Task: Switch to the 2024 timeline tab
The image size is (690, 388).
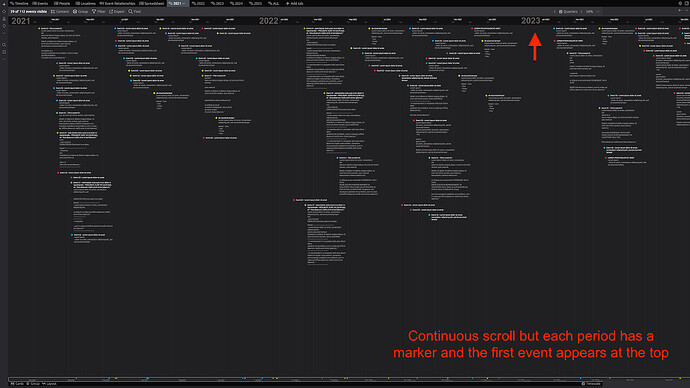Action: click(236, 3)
